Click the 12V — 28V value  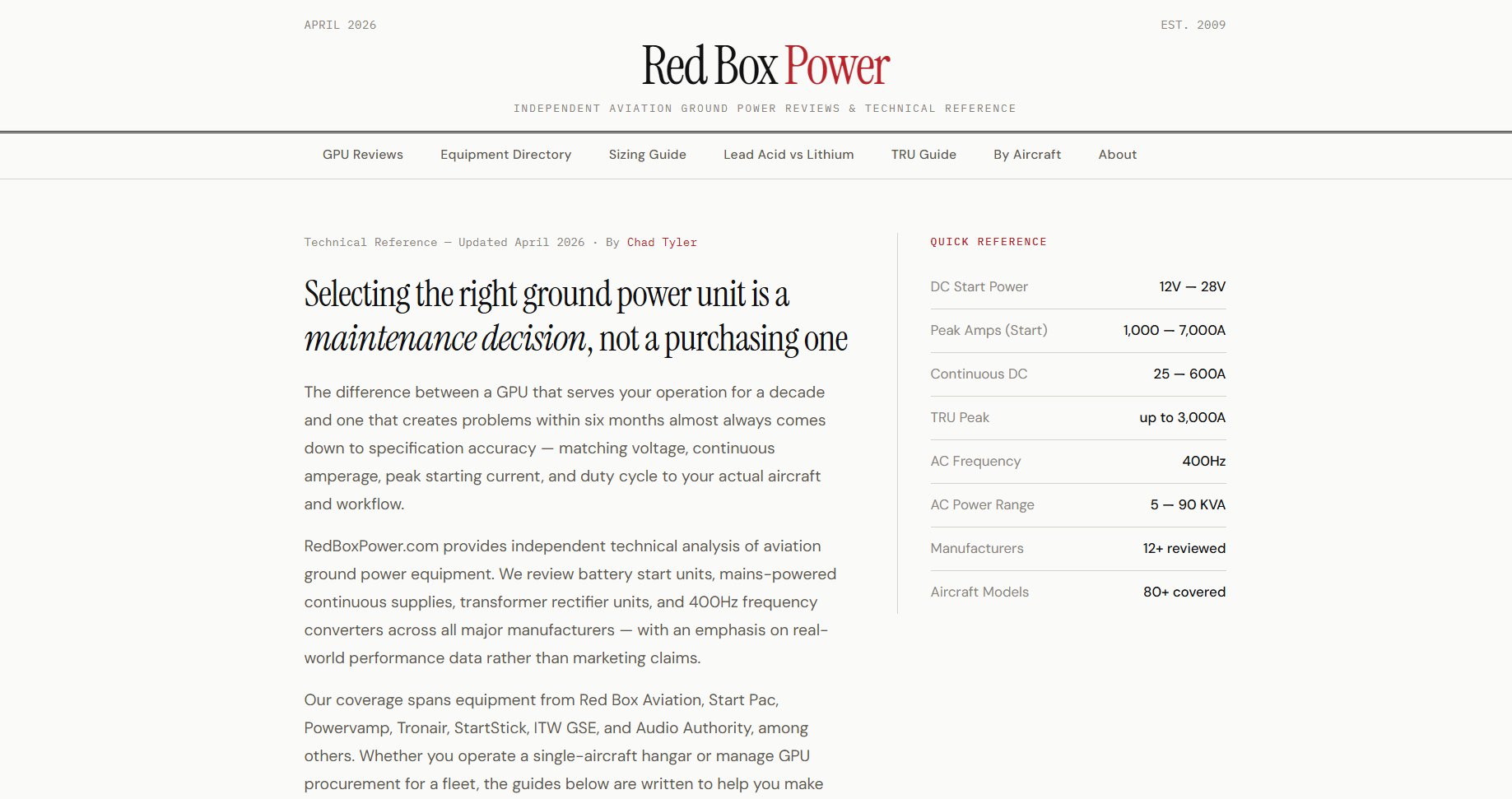point(1192,286)
